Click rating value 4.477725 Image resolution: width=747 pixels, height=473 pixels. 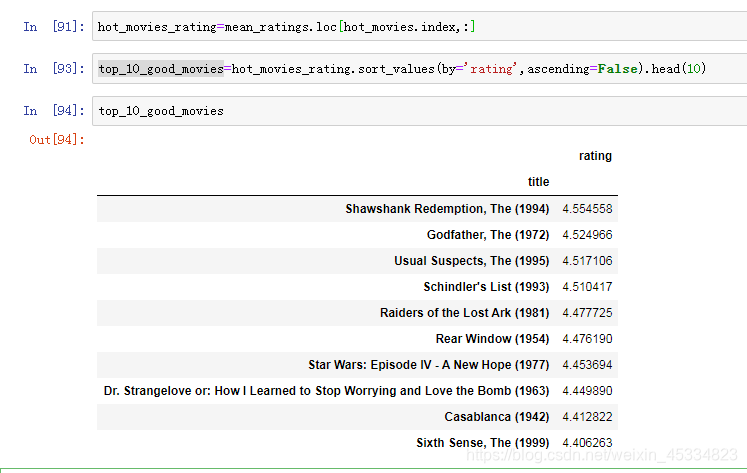pyautogui.click(x=587, y=313)
